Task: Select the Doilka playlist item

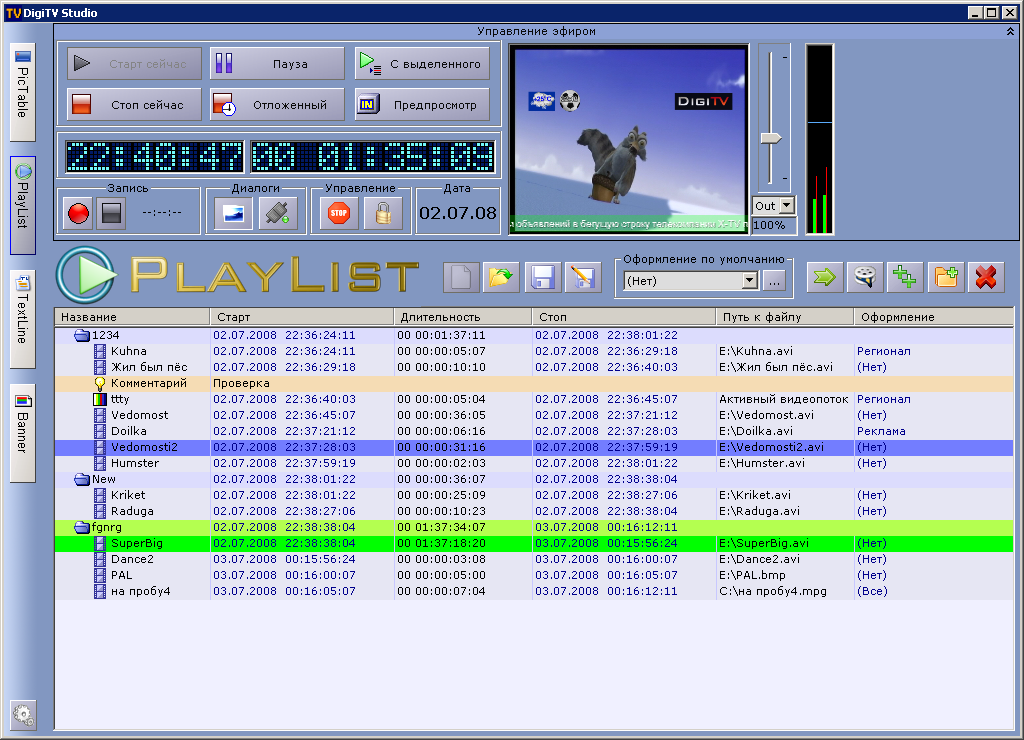Action: pyautogui.click(x=534, y=431)
